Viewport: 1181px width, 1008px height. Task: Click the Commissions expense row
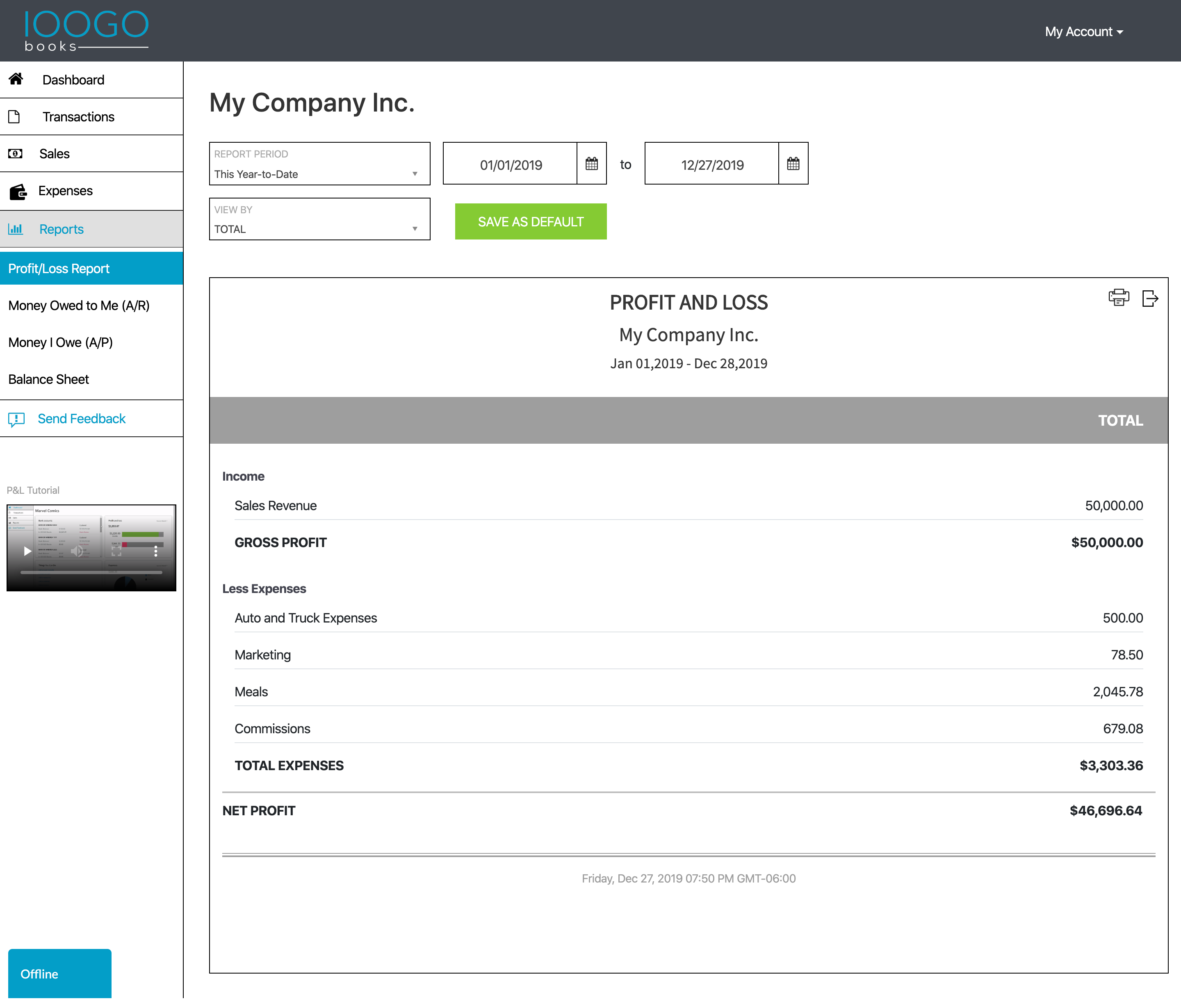[689, 729]
